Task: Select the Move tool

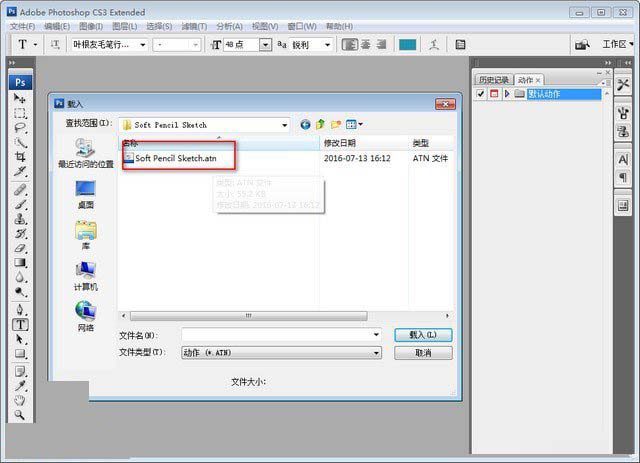Action: point(20,98)
